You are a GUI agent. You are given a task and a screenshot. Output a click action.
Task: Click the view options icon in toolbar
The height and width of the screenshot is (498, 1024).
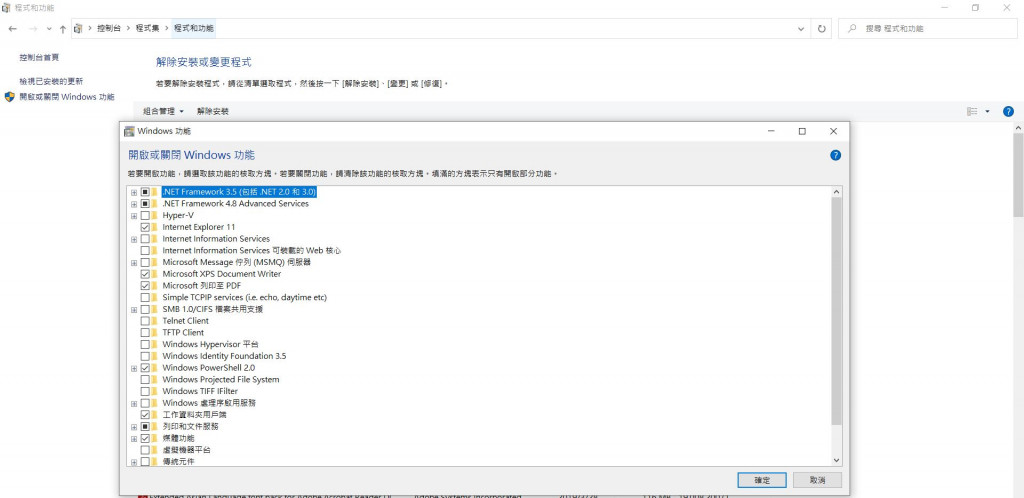[x=972, y=112]
